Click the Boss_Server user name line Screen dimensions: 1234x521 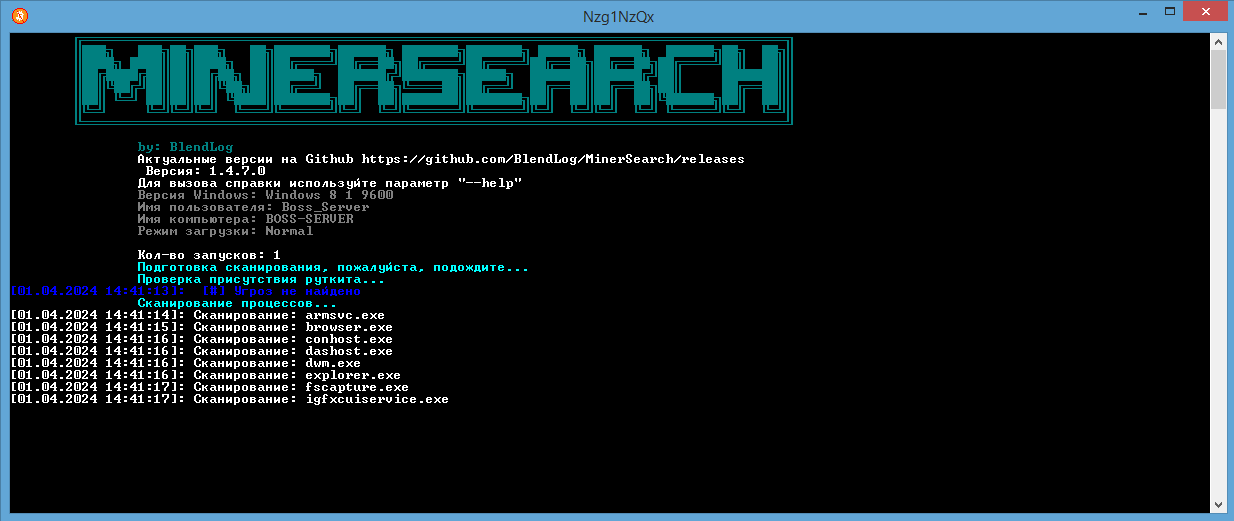pyautogui.click(x=253, y=207)
